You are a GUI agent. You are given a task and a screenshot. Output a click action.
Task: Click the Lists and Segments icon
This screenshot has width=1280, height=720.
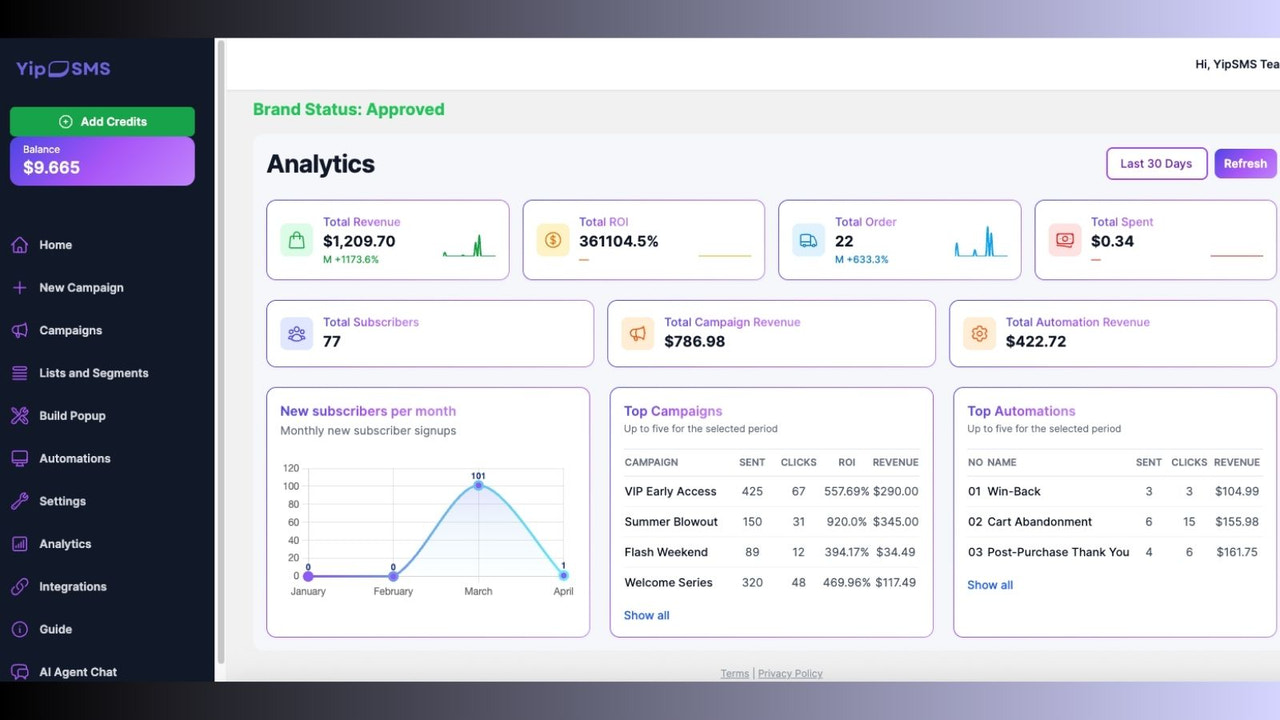[19, 373]
